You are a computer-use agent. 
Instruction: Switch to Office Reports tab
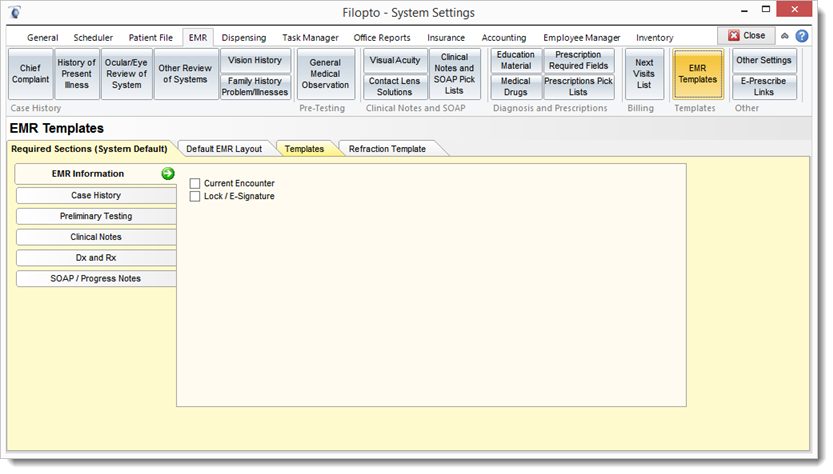coord(382,38)
